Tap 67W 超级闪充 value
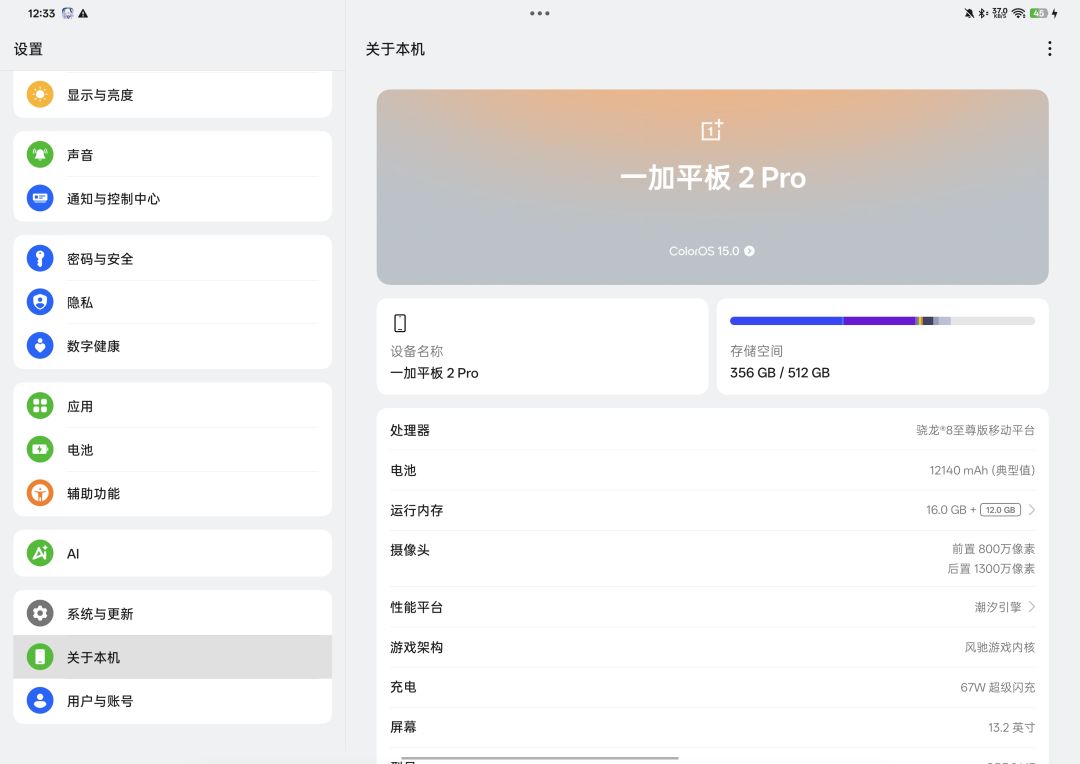Screen dimensions: 1080x764 tap(997, 687)
